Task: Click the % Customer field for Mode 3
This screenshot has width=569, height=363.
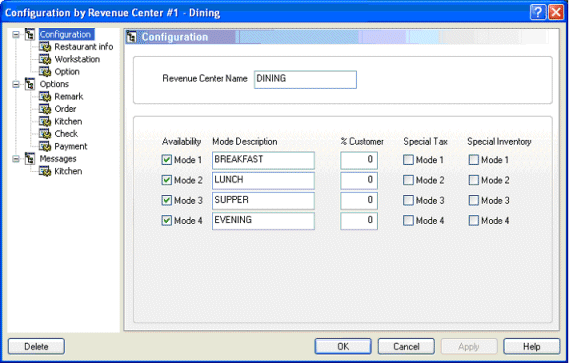Action: coord(359,201)
